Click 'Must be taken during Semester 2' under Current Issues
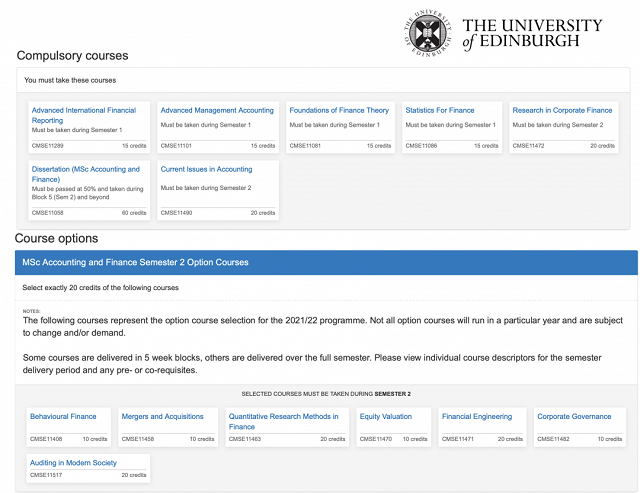640x493 pixels. (206, 188)
